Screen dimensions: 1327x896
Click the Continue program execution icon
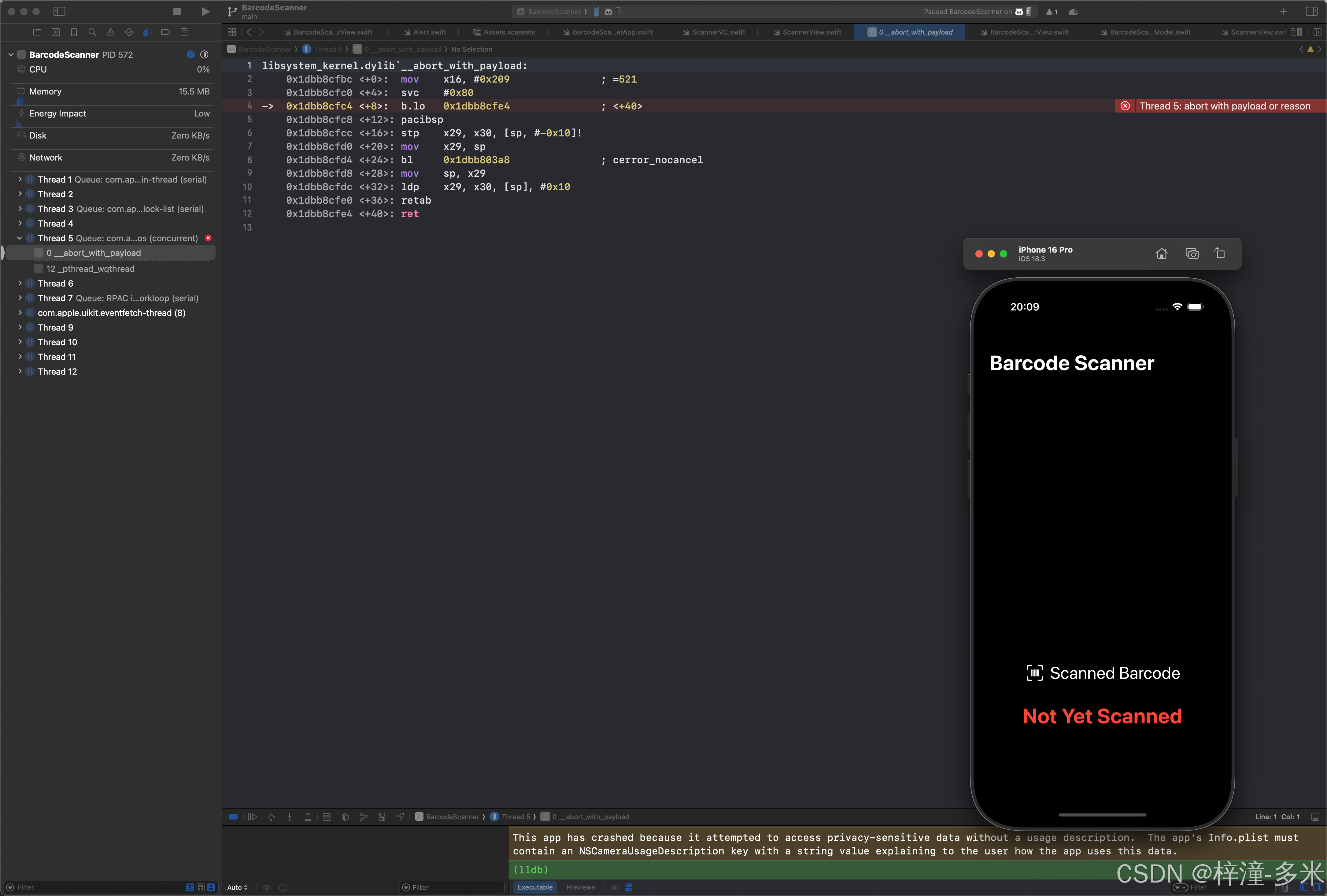[x=252, y=816]
